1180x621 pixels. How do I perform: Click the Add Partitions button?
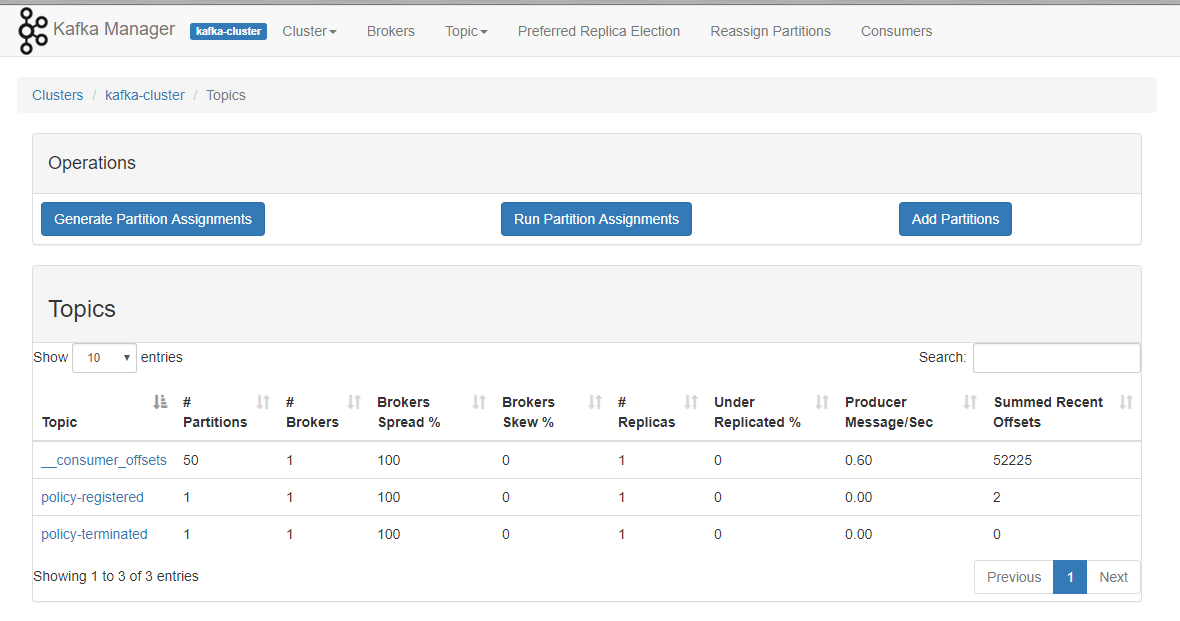955,219
